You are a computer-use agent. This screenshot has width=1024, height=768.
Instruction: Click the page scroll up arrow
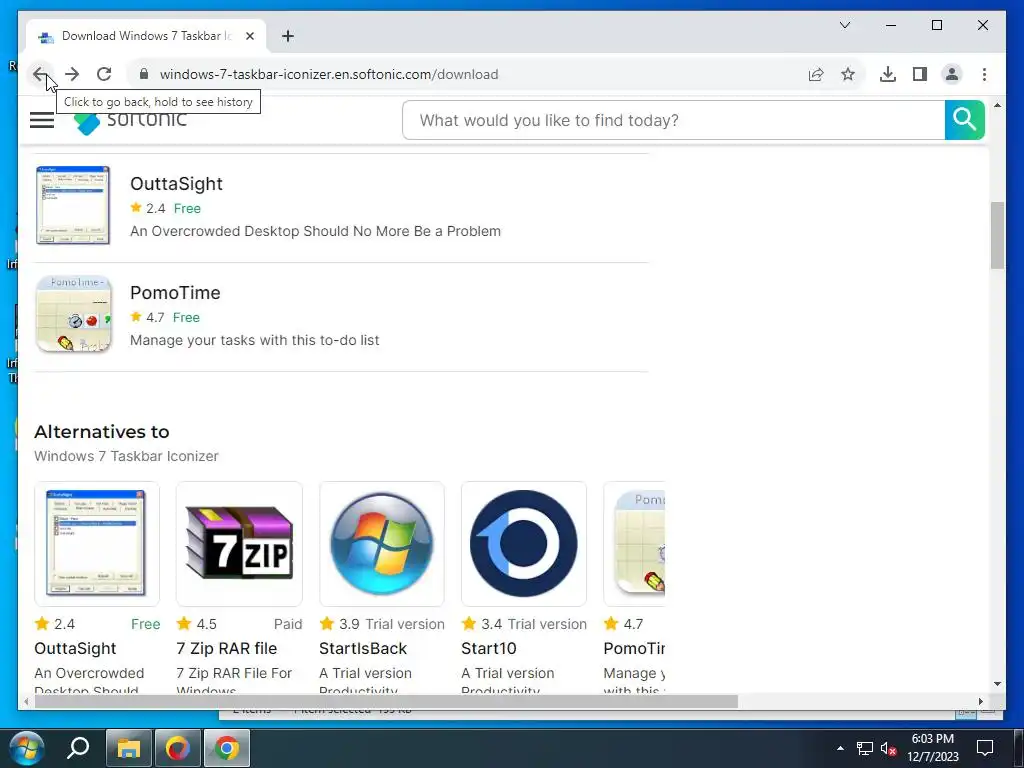coord(997,105)
